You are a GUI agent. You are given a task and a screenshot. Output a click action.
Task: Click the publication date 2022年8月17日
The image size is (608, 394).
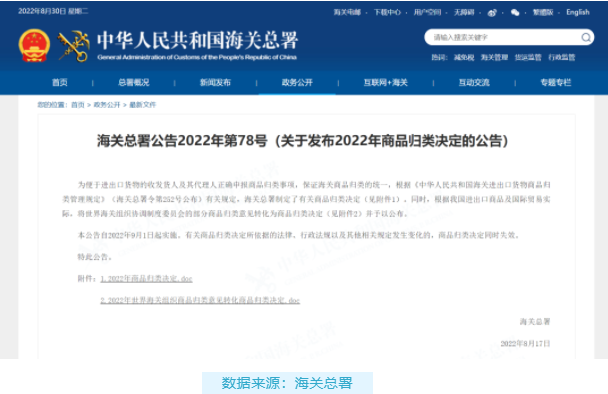[525, 344]
